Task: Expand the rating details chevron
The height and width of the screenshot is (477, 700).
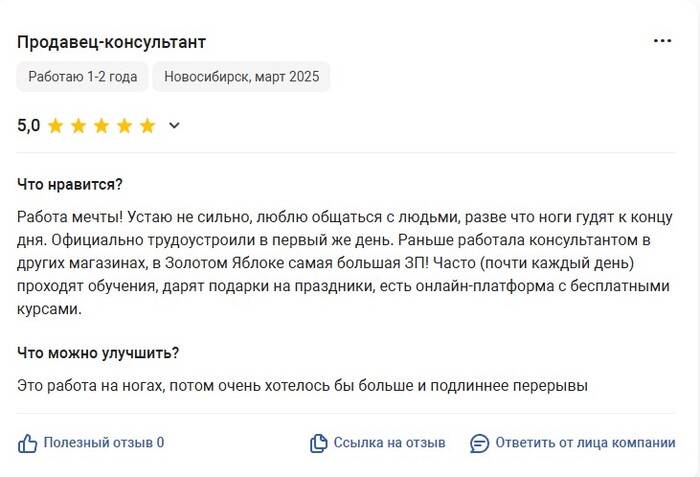Action: coord(174,126)
